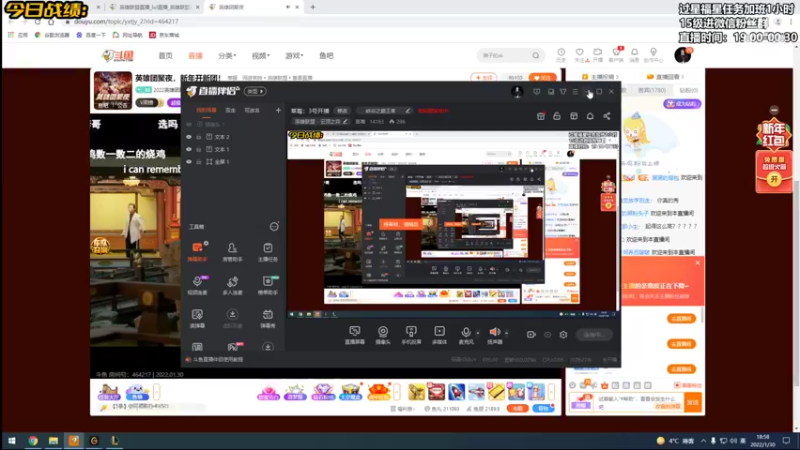Image resolution: width=800 pixels, height=450 pixels.
Task: Open 房管助手 tool in the toolbox
Action: point(232,252)
